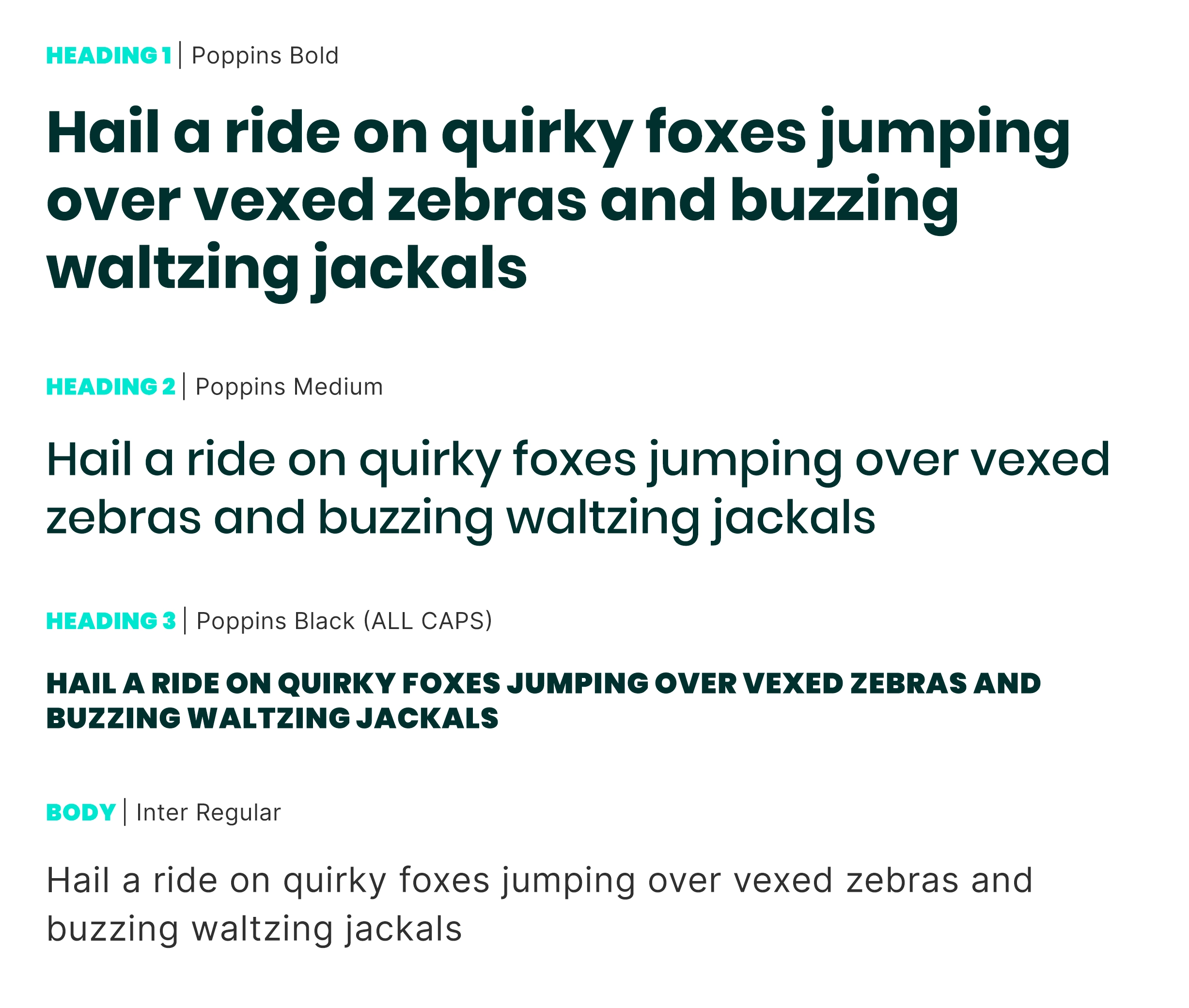Click the word ZEBRAS in the all-caps heading
This screenshot has height=1008, width=1189.
tap(908, 684)
